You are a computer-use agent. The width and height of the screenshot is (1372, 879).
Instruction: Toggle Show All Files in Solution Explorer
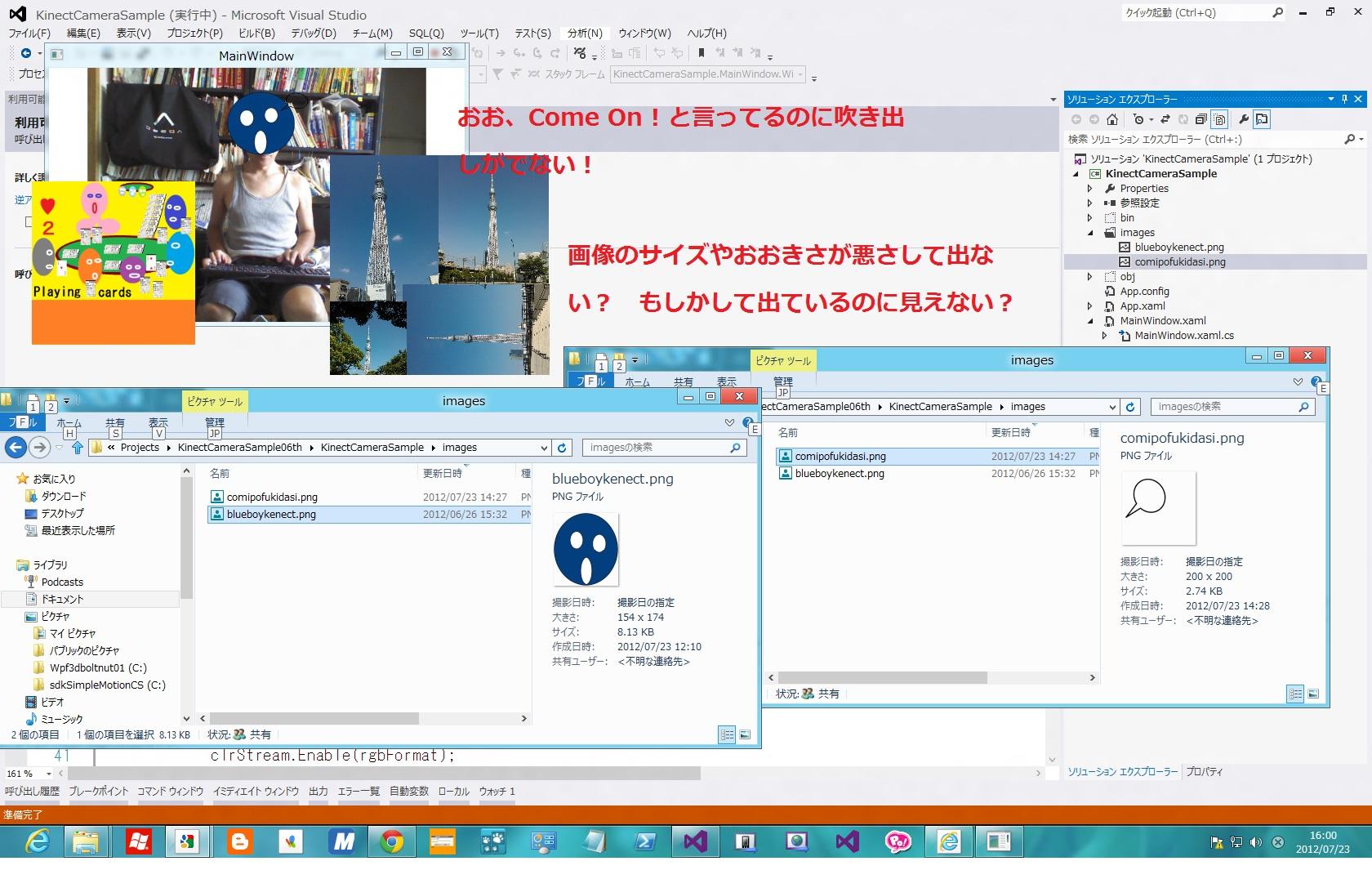click(1219, 119)
